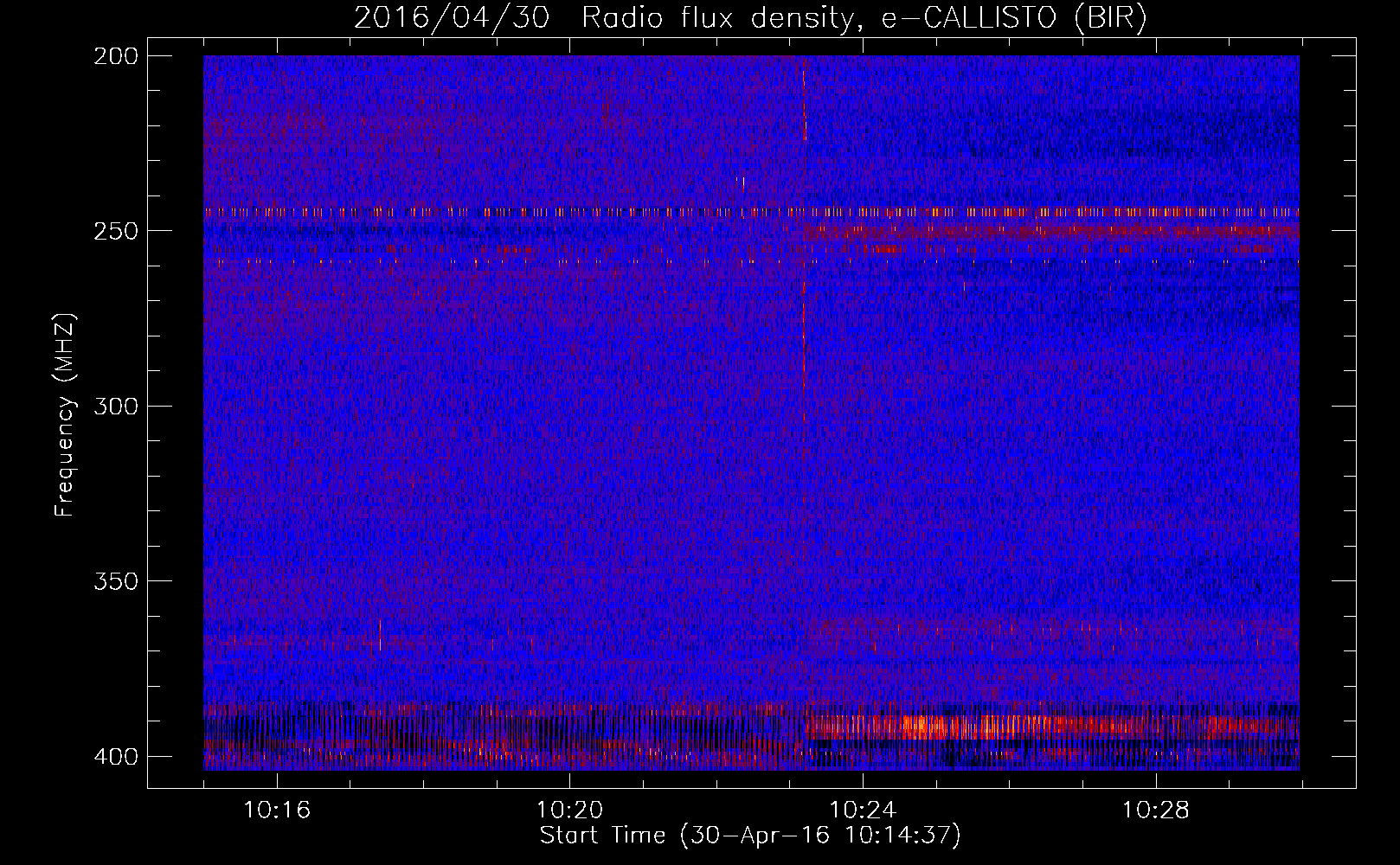
Task: Click the 10:20 time tick label
Action: click(x=570, y=811)
